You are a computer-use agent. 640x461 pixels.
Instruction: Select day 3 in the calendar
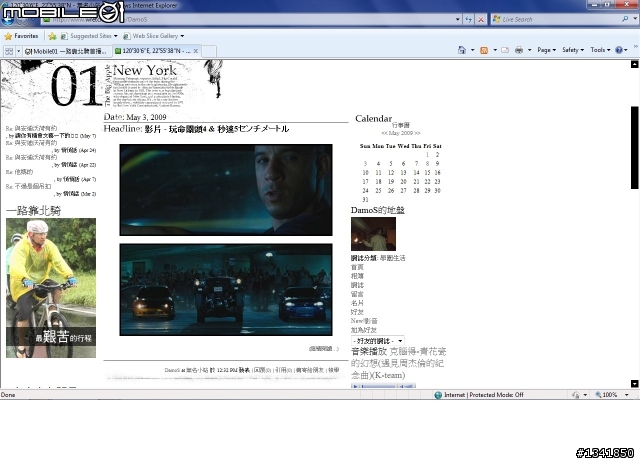(x=365, y=164)
